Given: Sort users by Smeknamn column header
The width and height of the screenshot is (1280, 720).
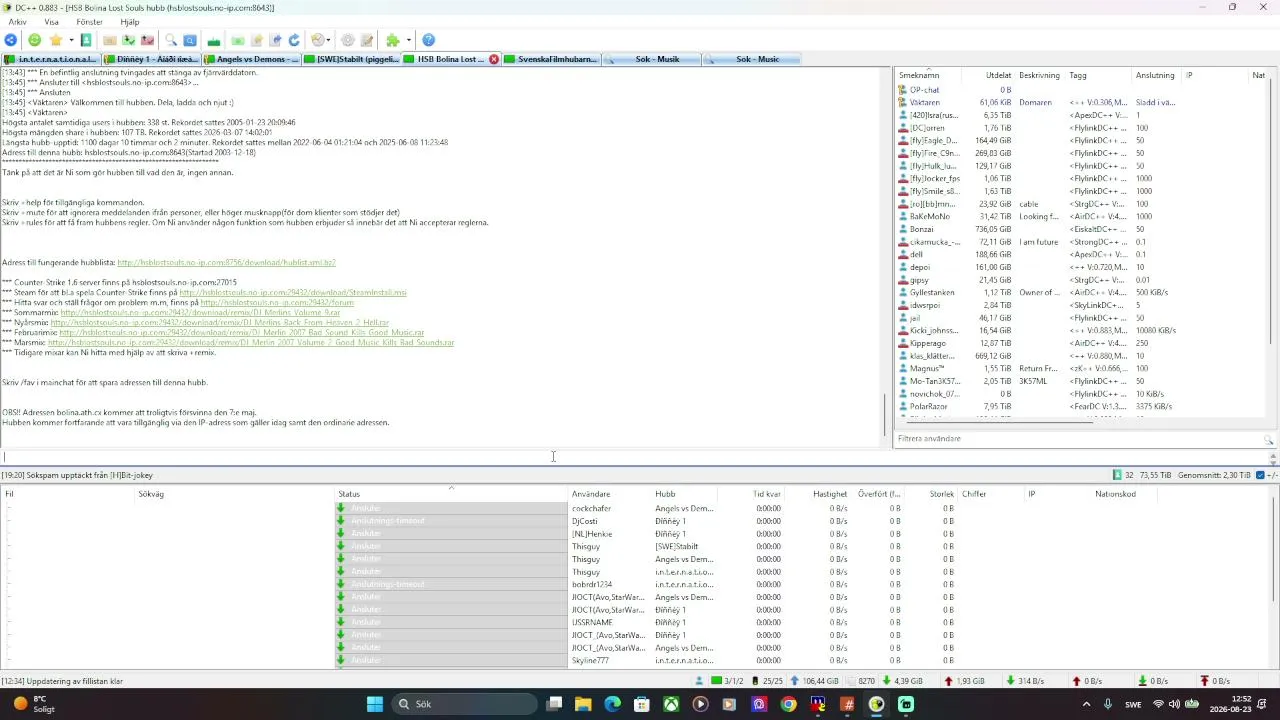Looking at the screenshot, I should click(928, 75).
